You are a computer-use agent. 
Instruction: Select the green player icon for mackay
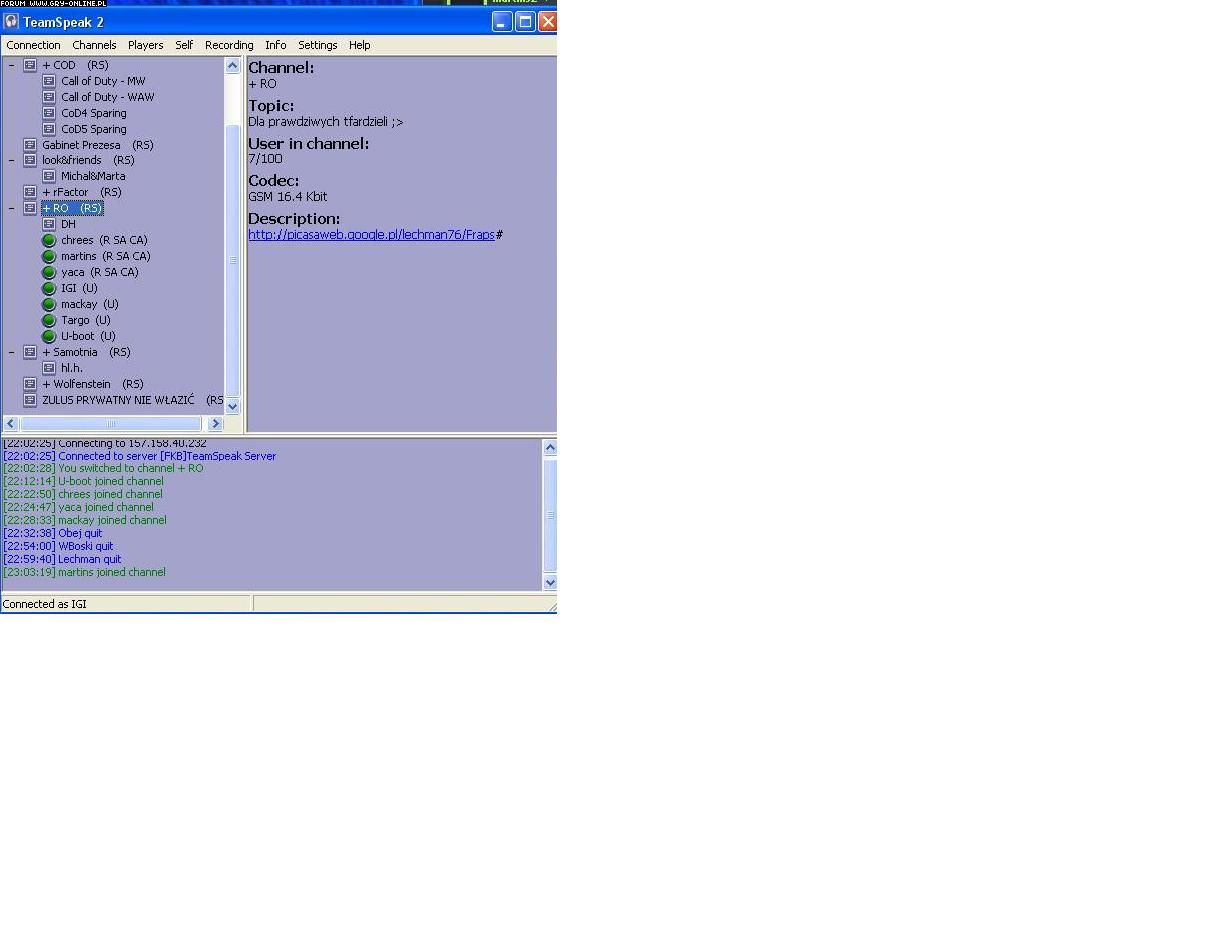coord(49,304)
